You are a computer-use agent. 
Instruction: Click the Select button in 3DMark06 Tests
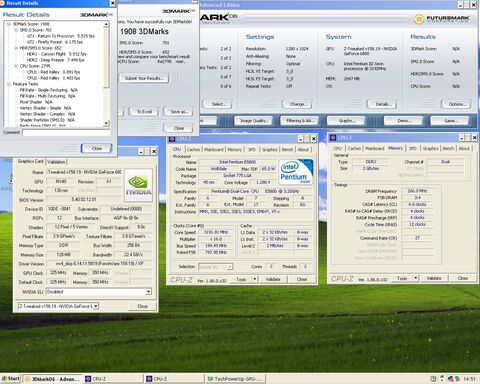[x=217, y=104]
